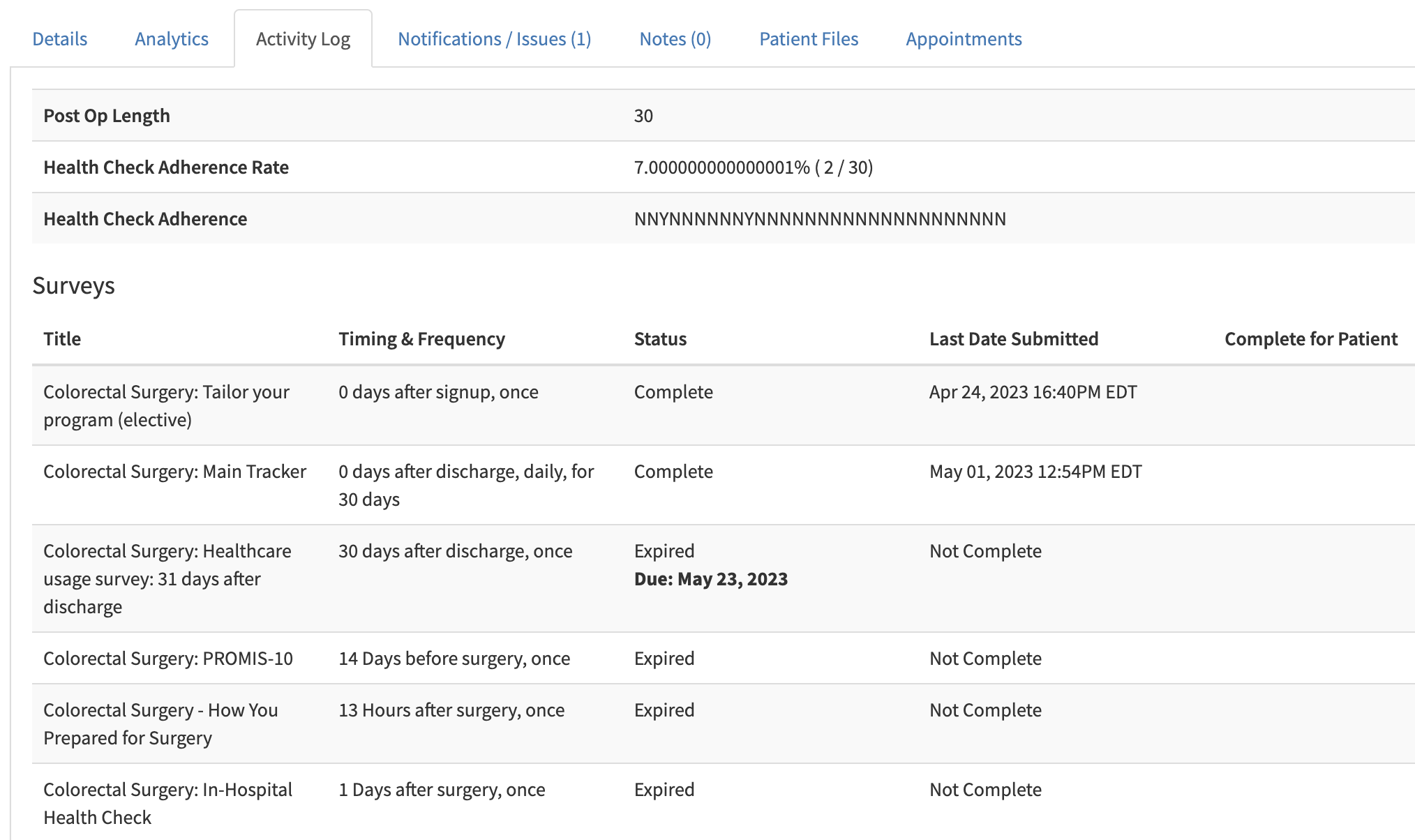Select the Colorectal Surgery: PROMIS-10 row
This screenshot has height=840, width=1415.
click(x=168, y=659)
